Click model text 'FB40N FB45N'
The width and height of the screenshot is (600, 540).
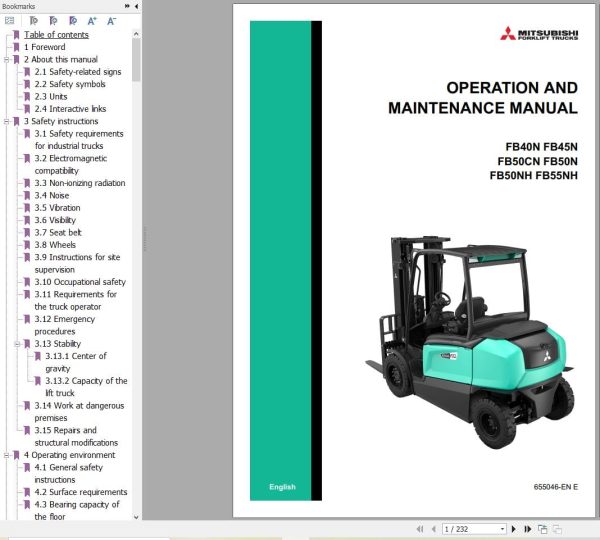click(541, 147)
